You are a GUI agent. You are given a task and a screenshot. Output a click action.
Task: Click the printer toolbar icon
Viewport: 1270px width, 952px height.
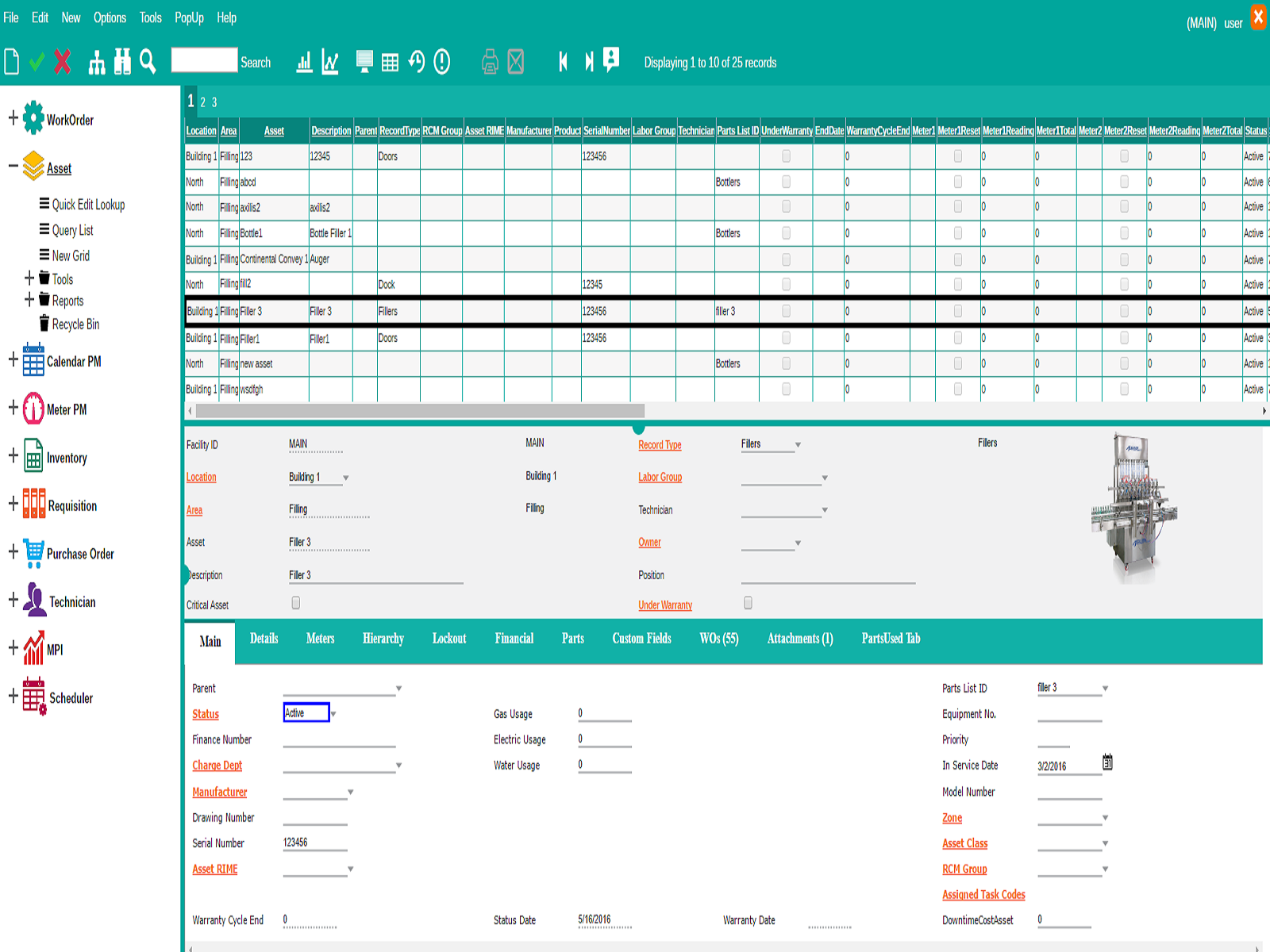[490, 61]
